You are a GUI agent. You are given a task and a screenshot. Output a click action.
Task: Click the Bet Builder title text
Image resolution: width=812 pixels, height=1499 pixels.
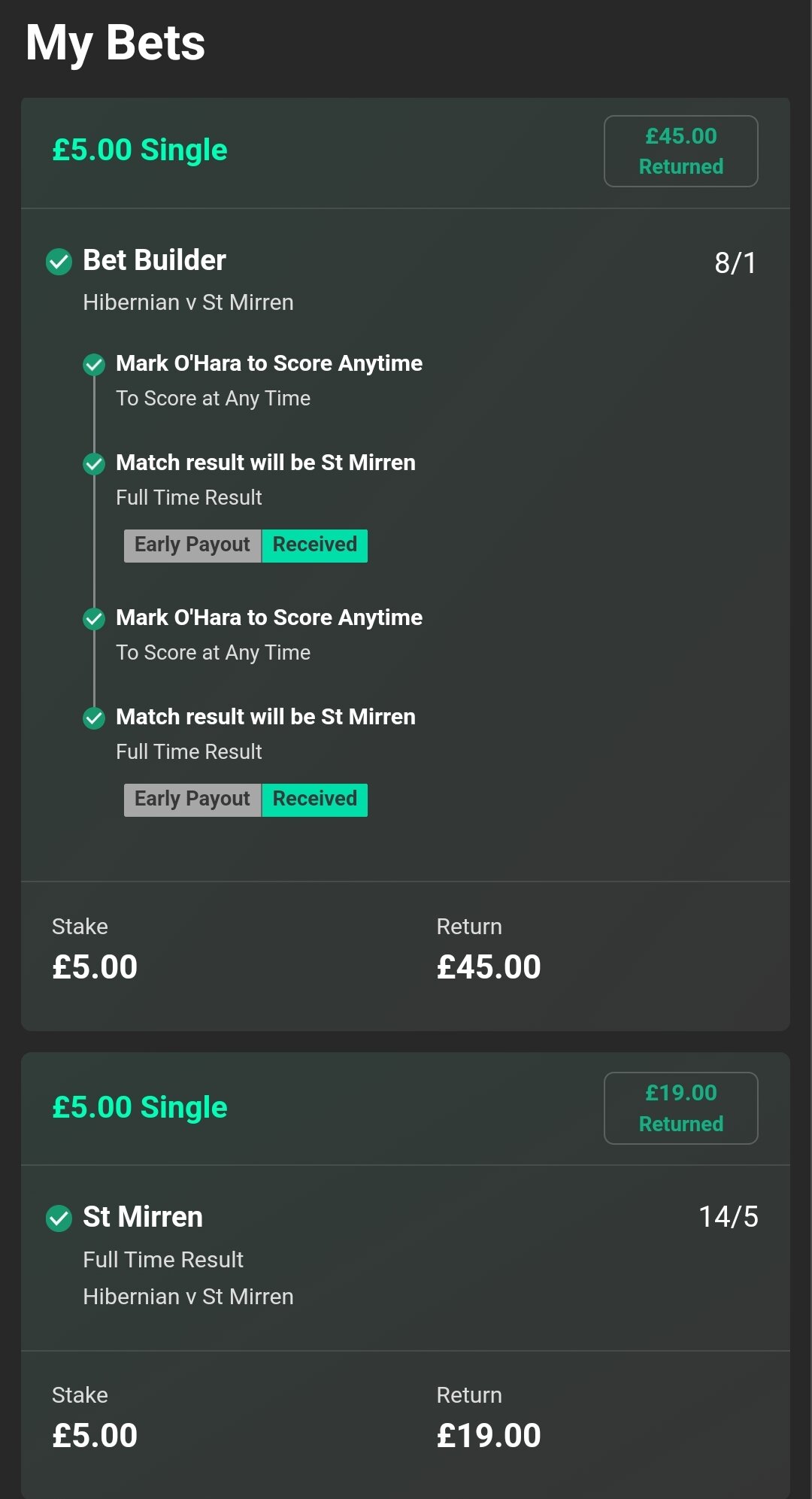click(154, 260)
